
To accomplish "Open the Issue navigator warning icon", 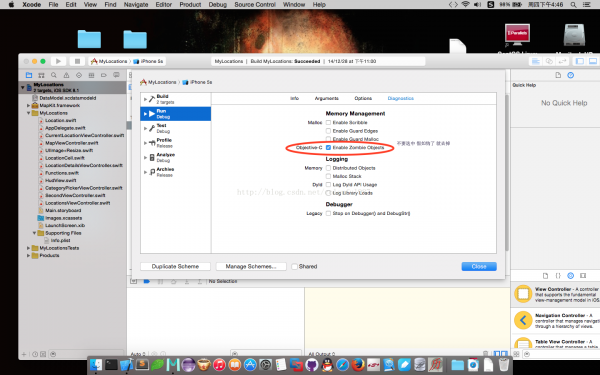I will [x=66, y=75].
